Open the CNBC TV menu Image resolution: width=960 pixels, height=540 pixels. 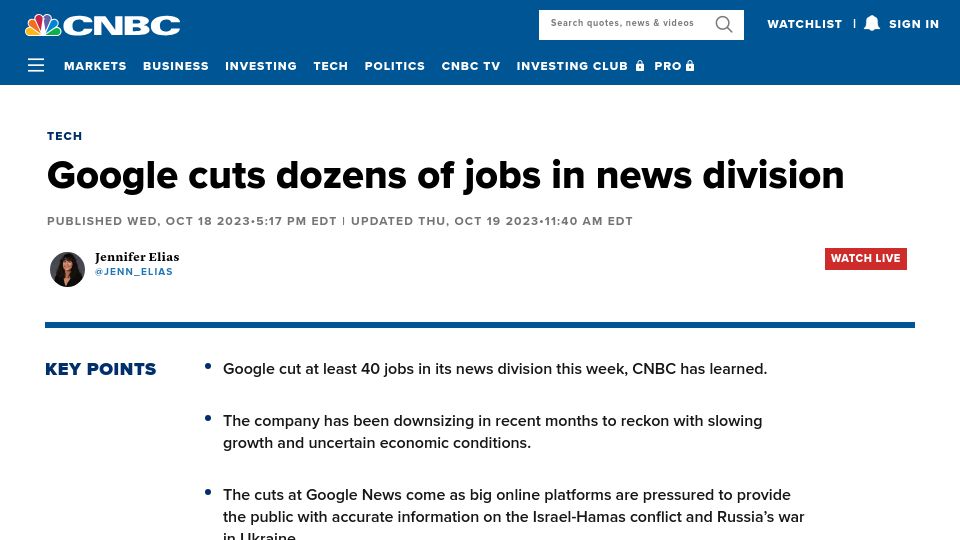[x=471, y=66]
